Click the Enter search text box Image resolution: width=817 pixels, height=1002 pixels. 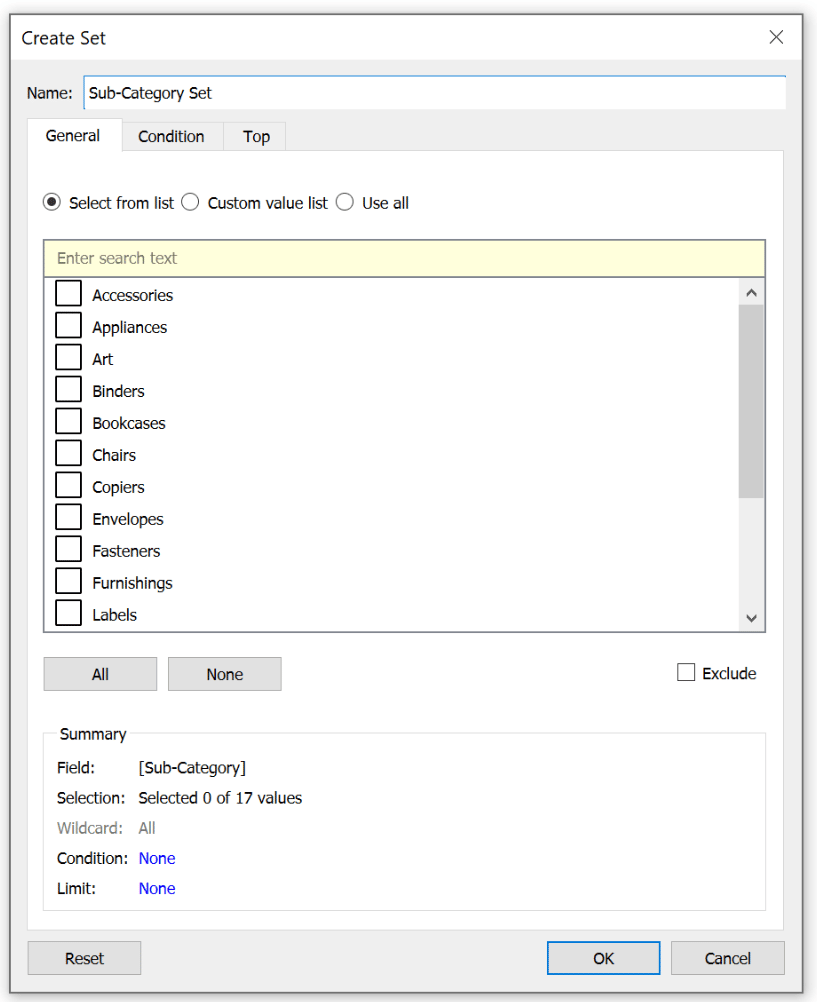(404, 258)
